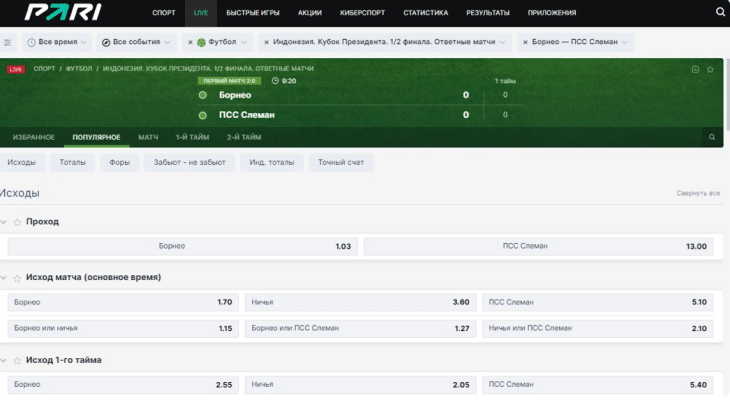Open search via top-right magnifier icon
The image size is (730, 405).
pyautogui.click(x=720, y=13)
